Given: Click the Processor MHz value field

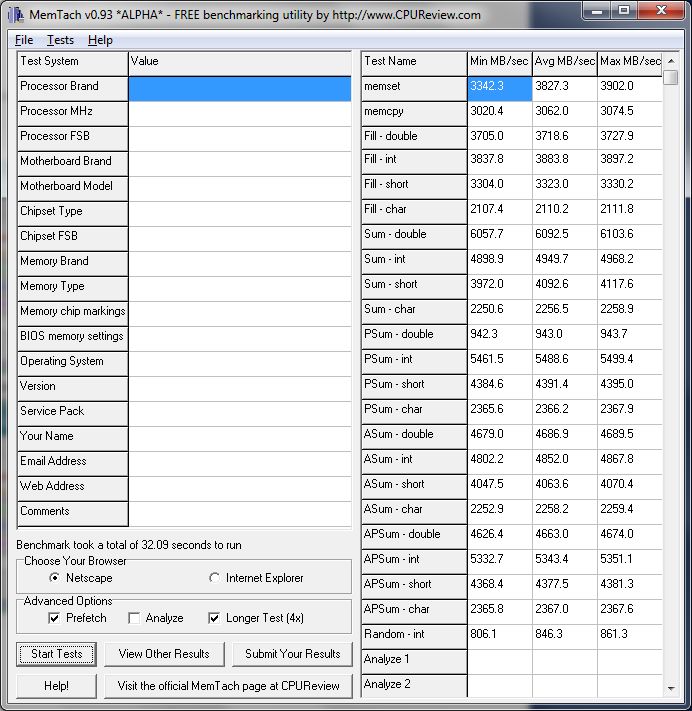Looking at the screenshot, I should pos(240,114).
